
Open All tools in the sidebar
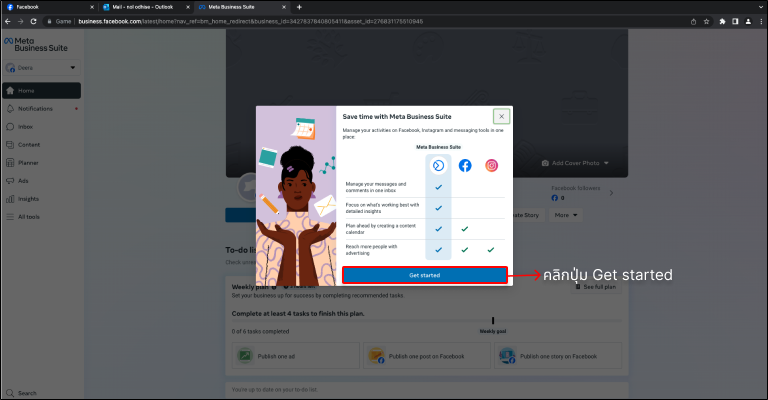(x=42, y=217)
